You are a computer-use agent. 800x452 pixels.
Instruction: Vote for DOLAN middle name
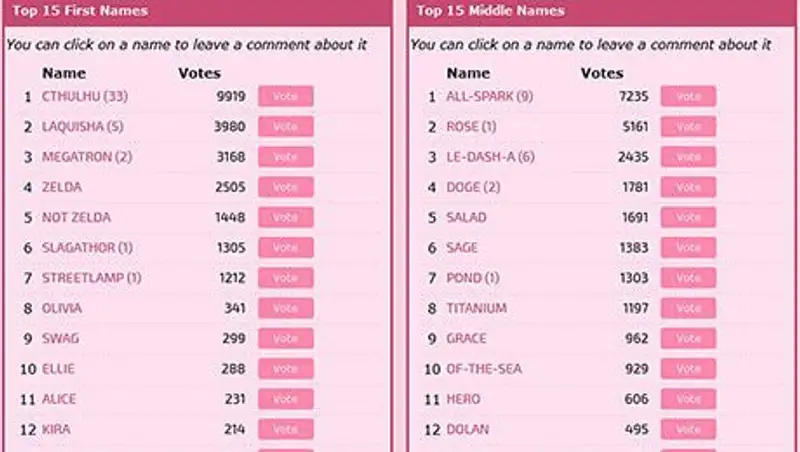click(x=688, y=429)
